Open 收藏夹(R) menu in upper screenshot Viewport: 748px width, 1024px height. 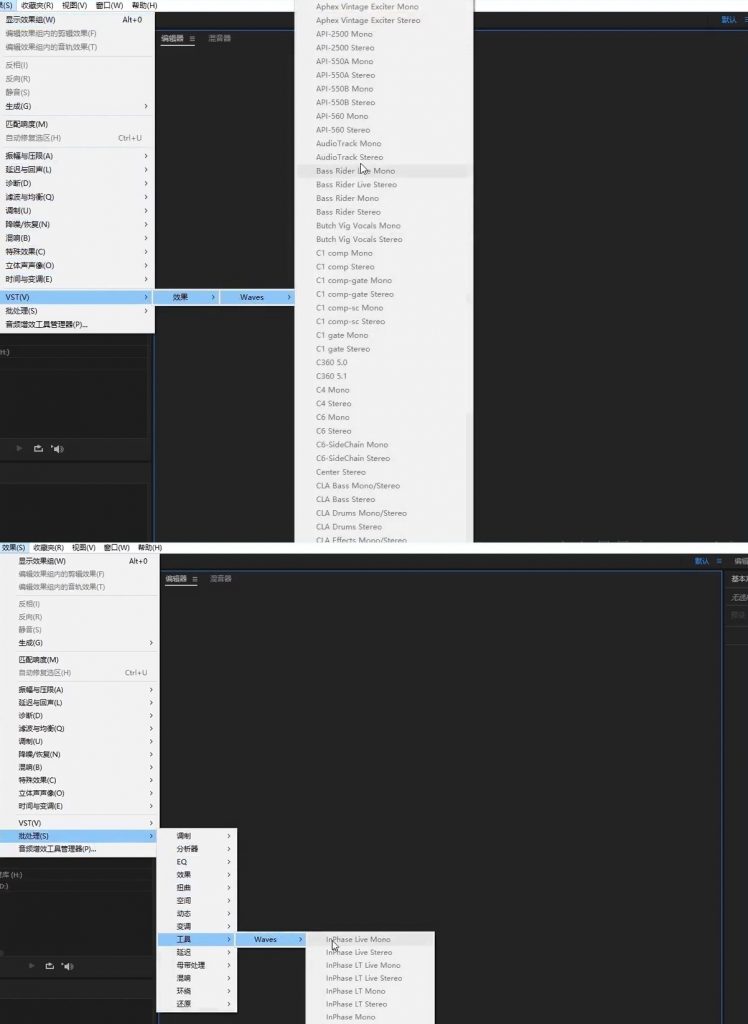(x=37, y=5)
